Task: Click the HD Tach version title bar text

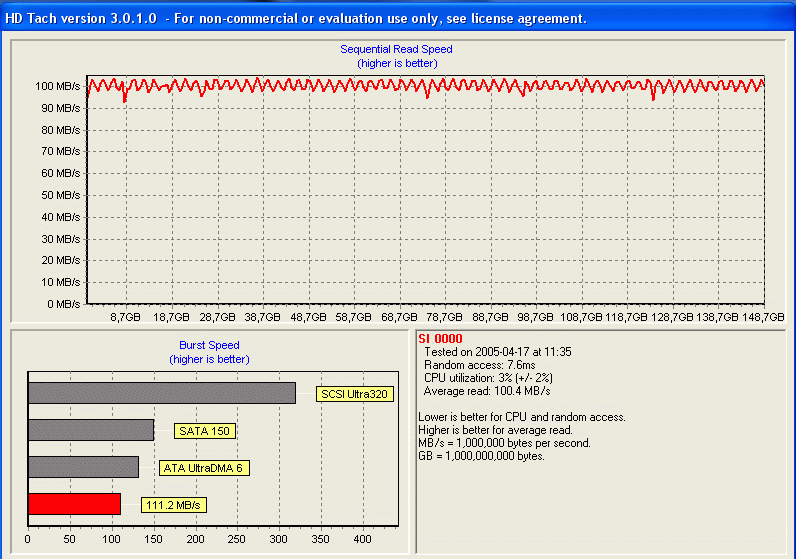Action: (295, 19)
